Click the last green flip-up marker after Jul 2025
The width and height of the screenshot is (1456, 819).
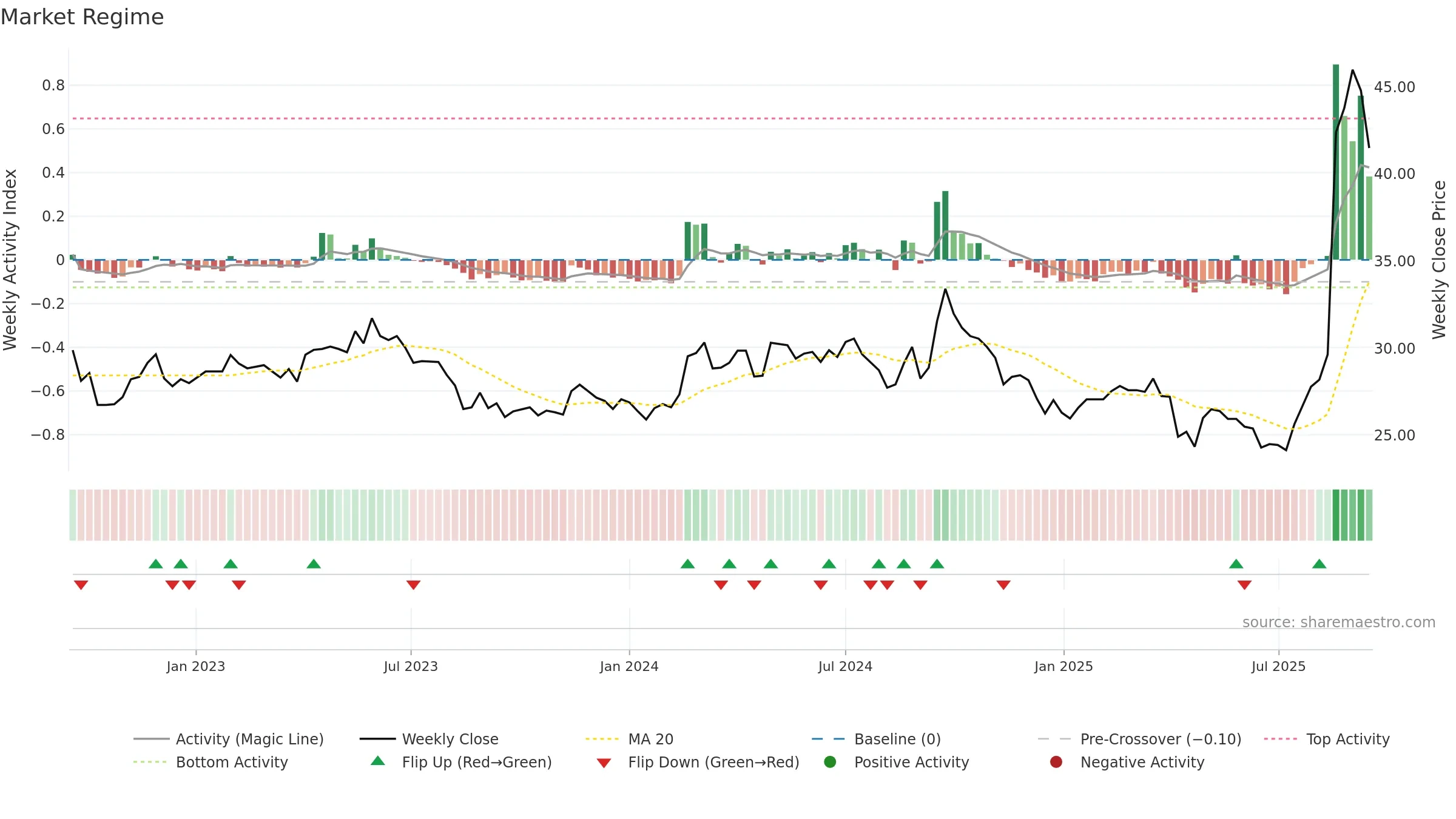pos(1319,564)
